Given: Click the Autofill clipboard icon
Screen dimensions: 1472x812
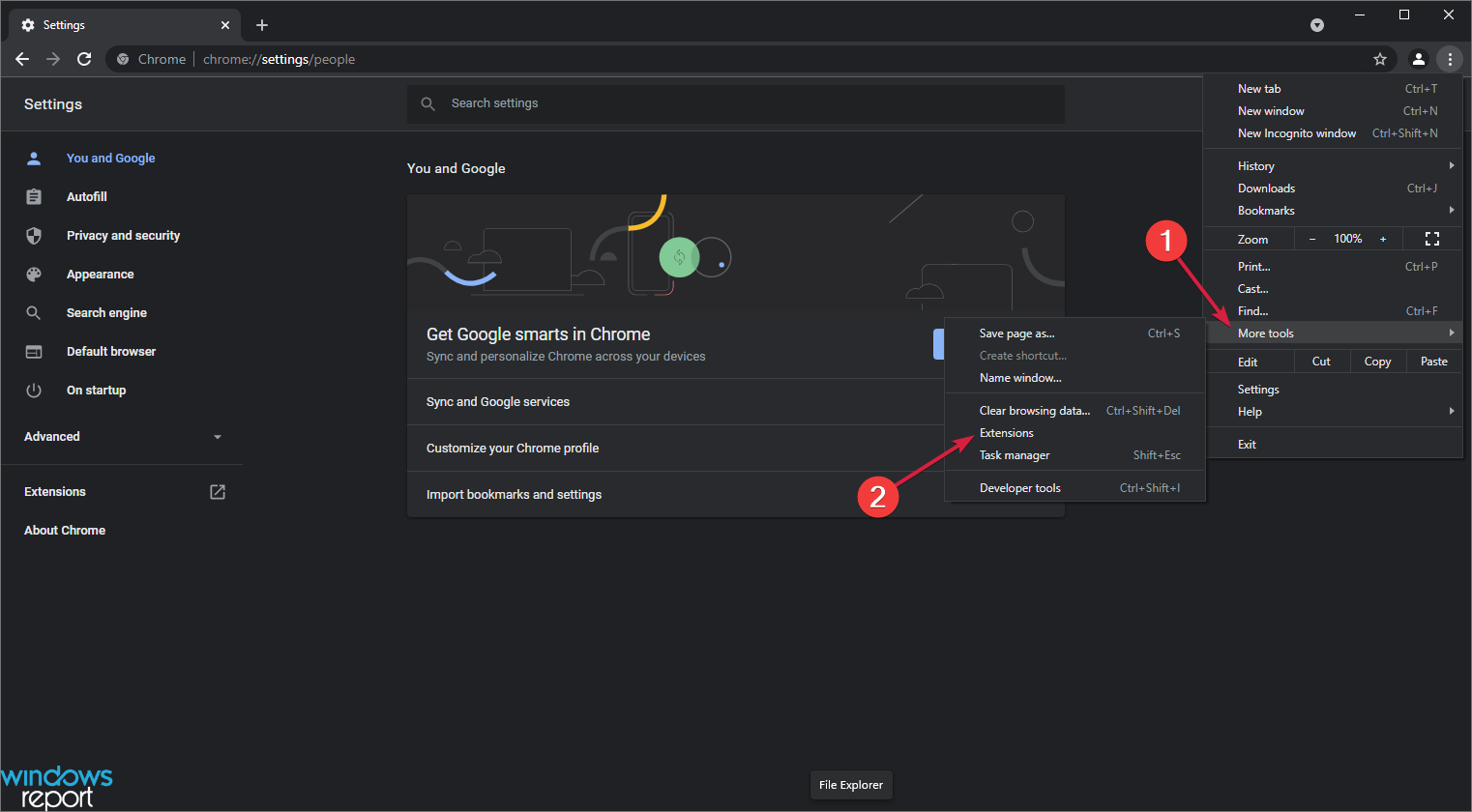Looking at the screenshot, I should pyautogui.click(x=34, y=196).
